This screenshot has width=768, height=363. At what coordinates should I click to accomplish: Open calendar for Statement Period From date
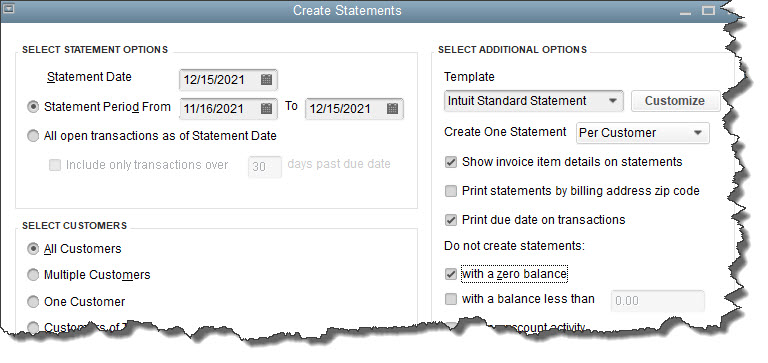(x=266, y=108)
